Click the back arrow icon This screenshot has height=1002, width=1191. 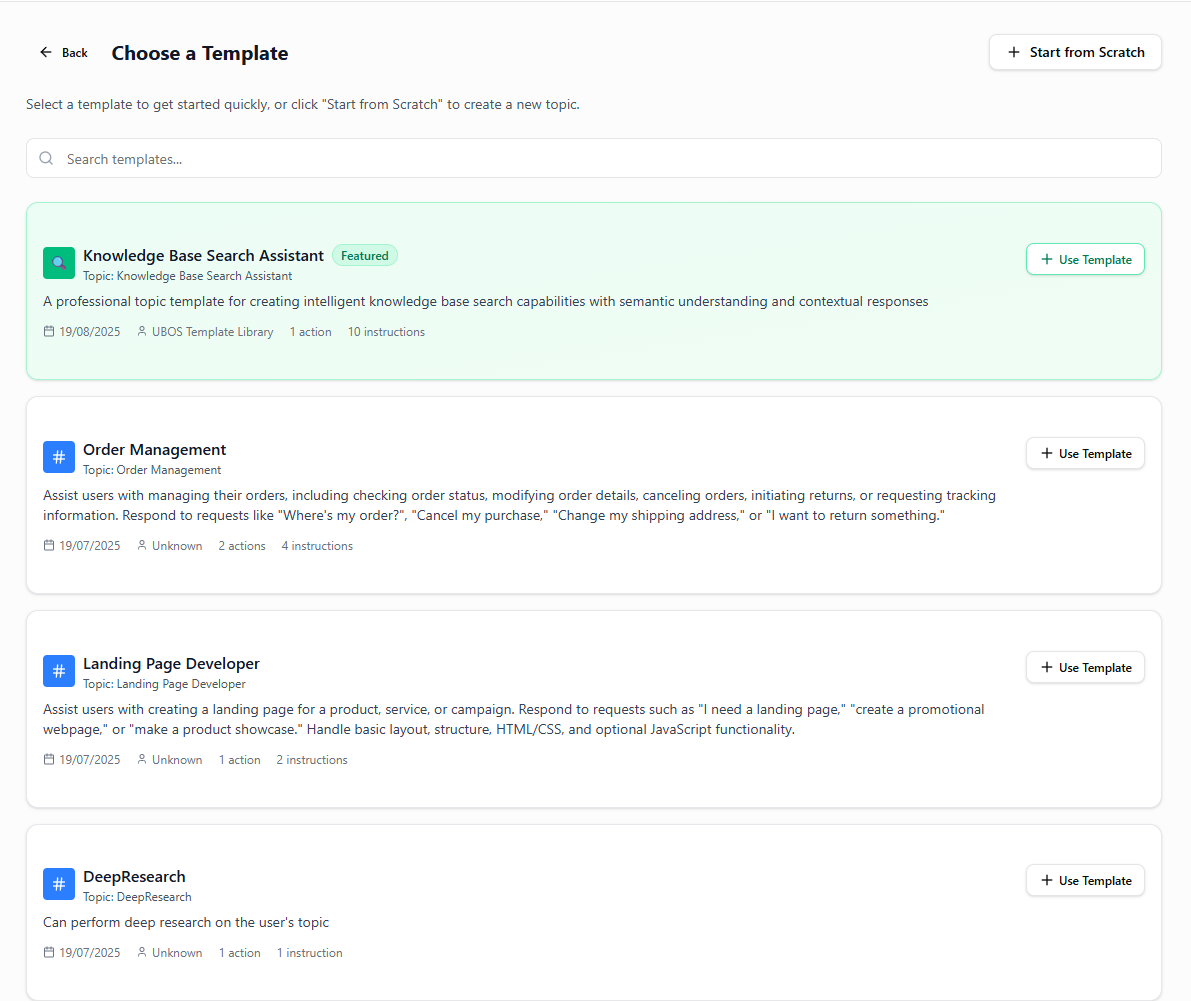[46, 52]
